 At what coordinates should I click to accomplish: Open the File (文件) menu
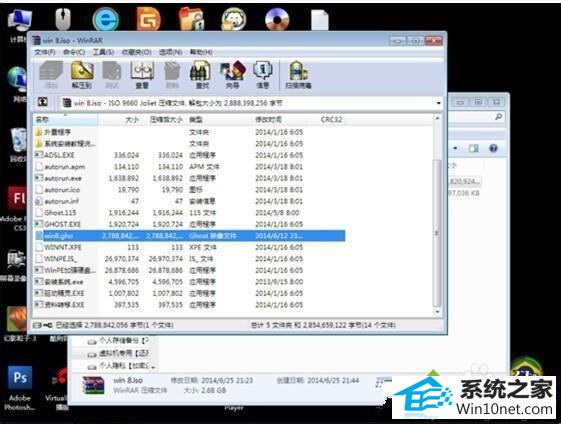(x=45, y=52)
